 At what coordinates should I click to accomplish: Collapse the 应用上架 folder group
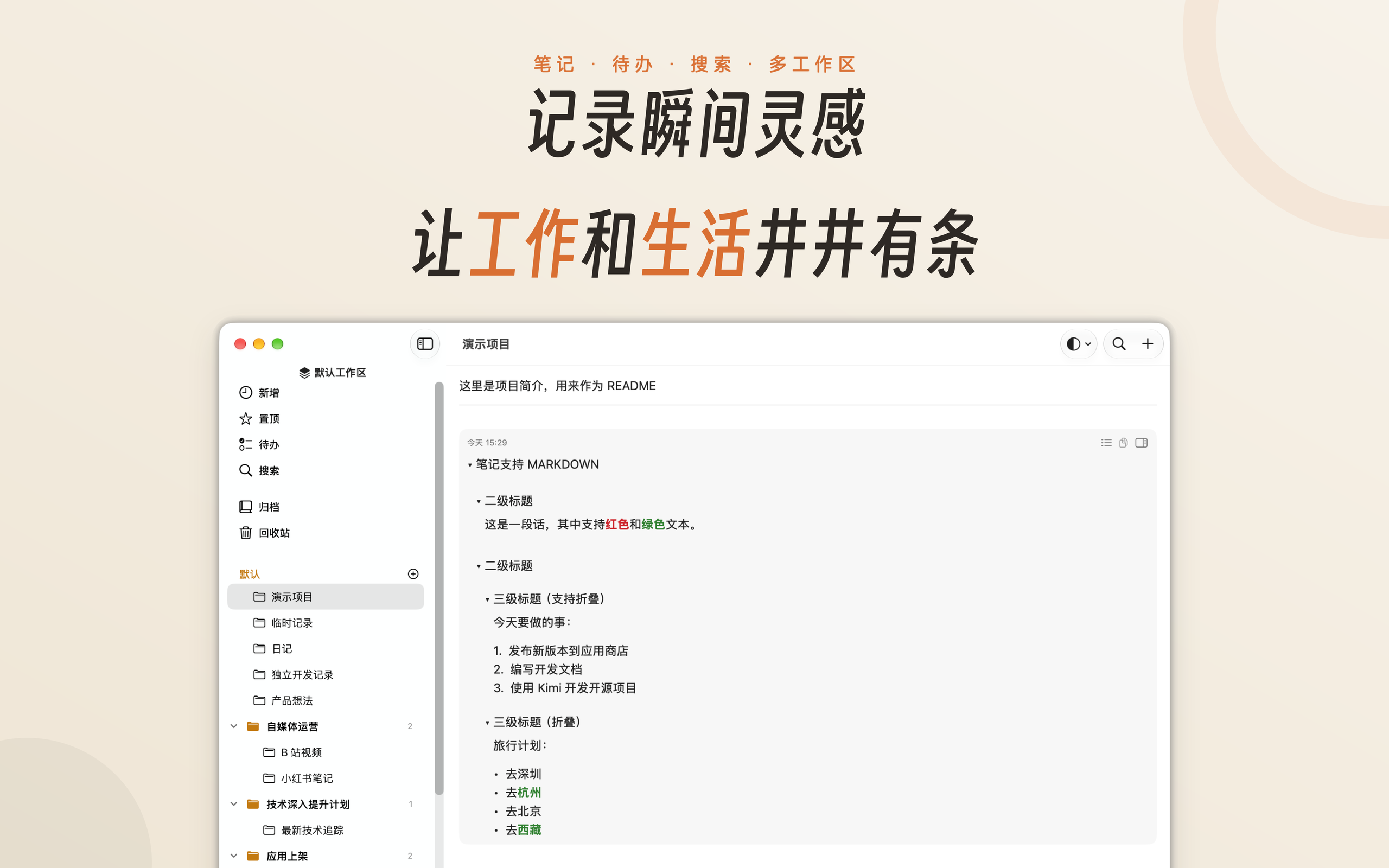234,856
